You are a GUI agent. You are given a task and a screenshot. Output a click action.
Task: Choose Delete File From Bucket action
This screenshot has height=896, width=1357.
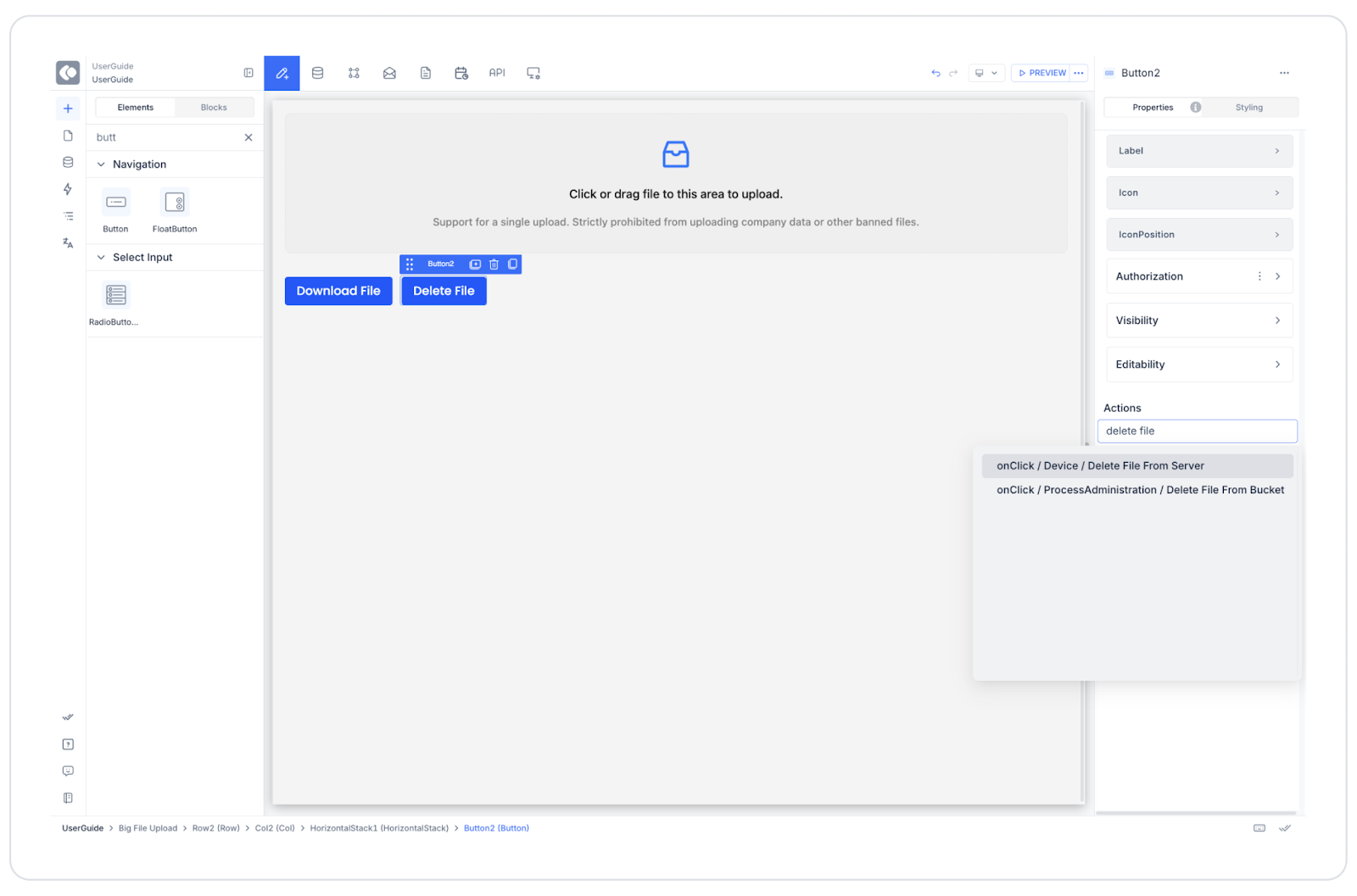coord(1136,490)
